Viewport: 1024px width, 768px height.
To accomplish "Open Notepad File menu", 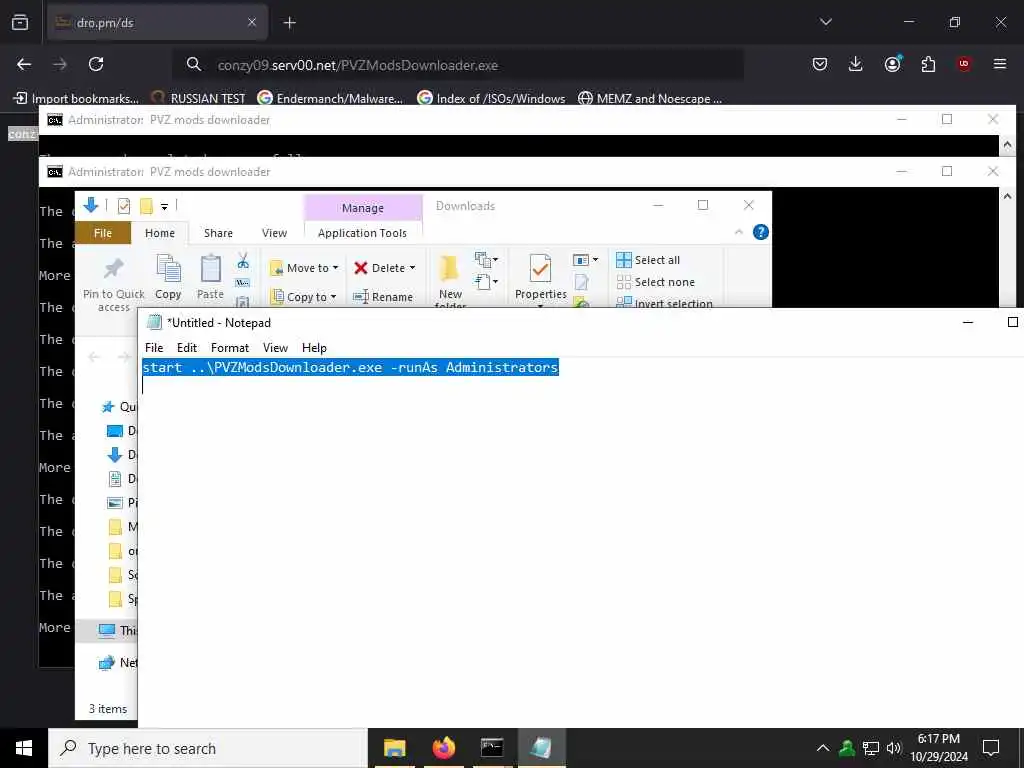I will point(154,348).
